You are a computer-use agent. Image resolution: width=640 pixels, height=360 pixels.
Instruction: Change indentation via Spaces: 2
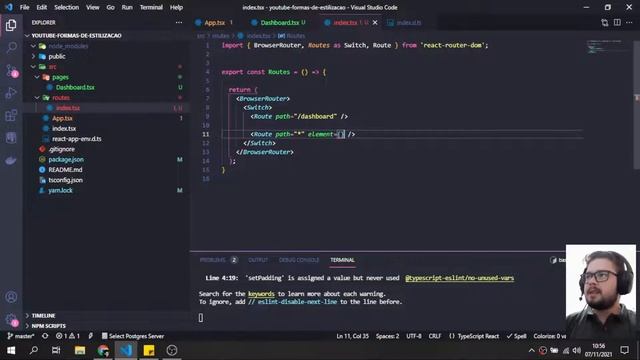(x=387, y=336)
